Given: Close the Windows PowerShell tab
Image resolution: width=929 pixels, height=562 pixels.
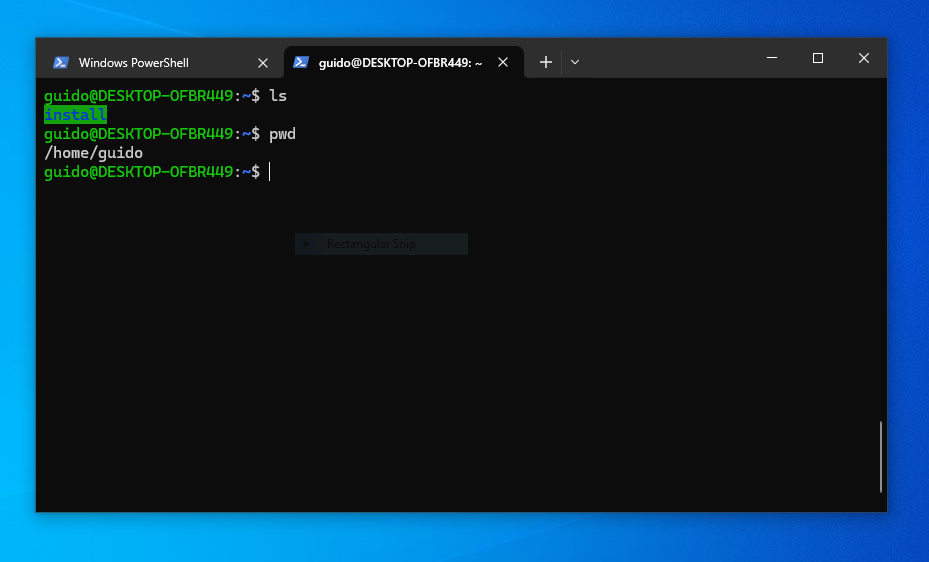Looking at the screenshot, I should pyautogui.click(x=263, y=63).
